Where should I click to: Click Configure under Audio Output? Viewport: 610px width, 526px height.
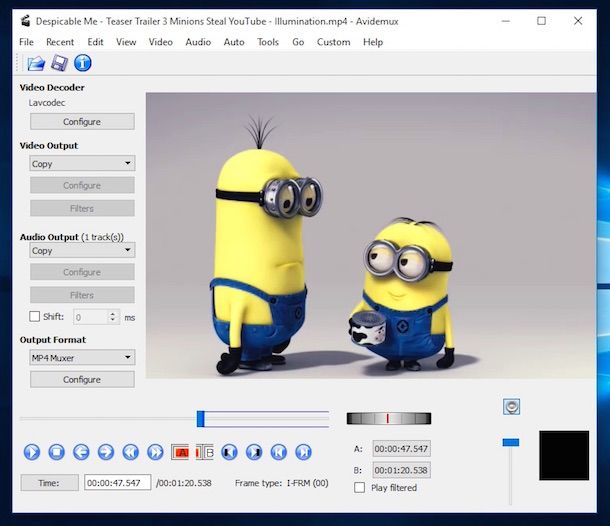tap(82, 272)
